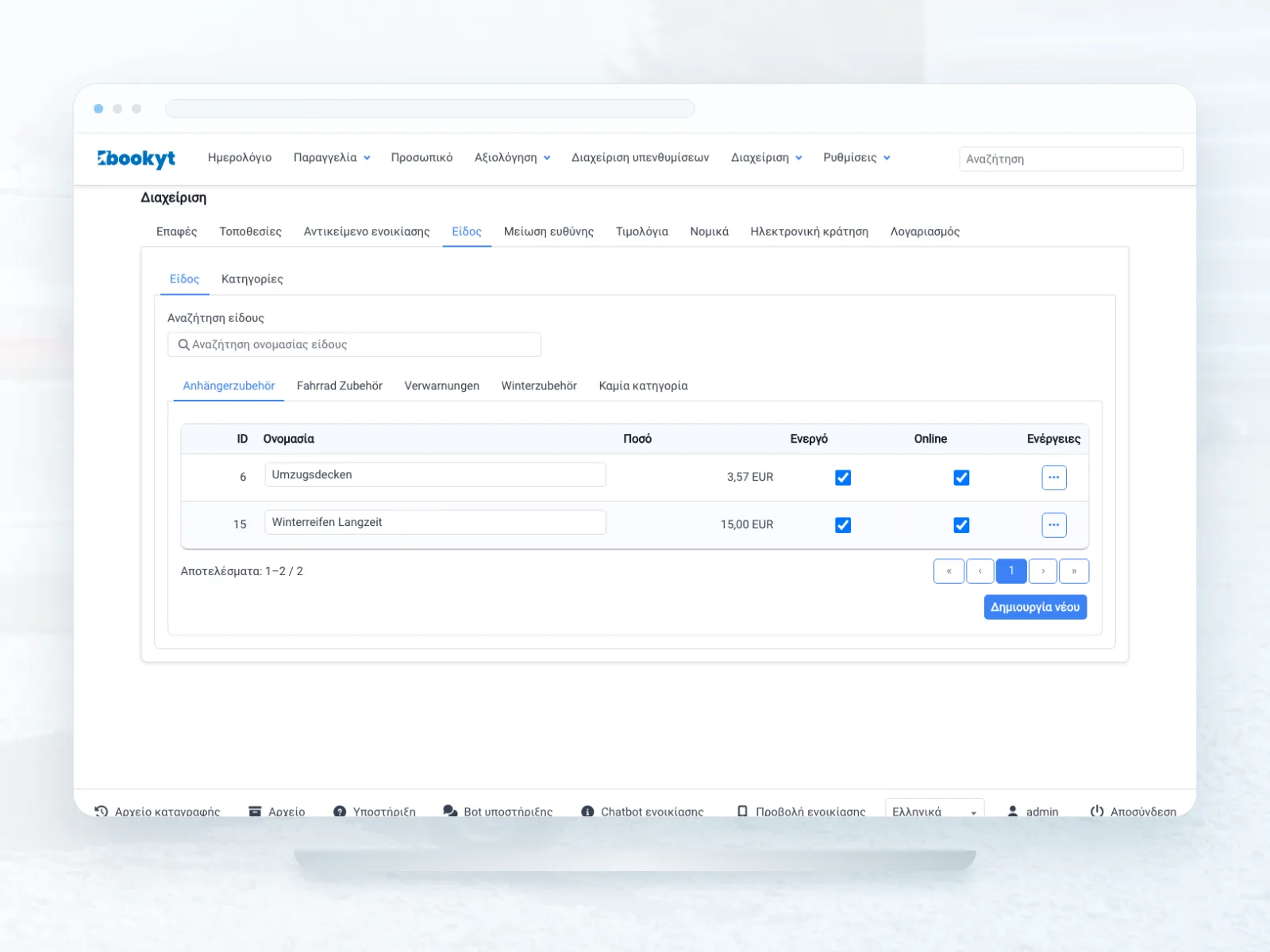Expand the Αξιολόγηση dropdown menu

[x=512, y=158]
